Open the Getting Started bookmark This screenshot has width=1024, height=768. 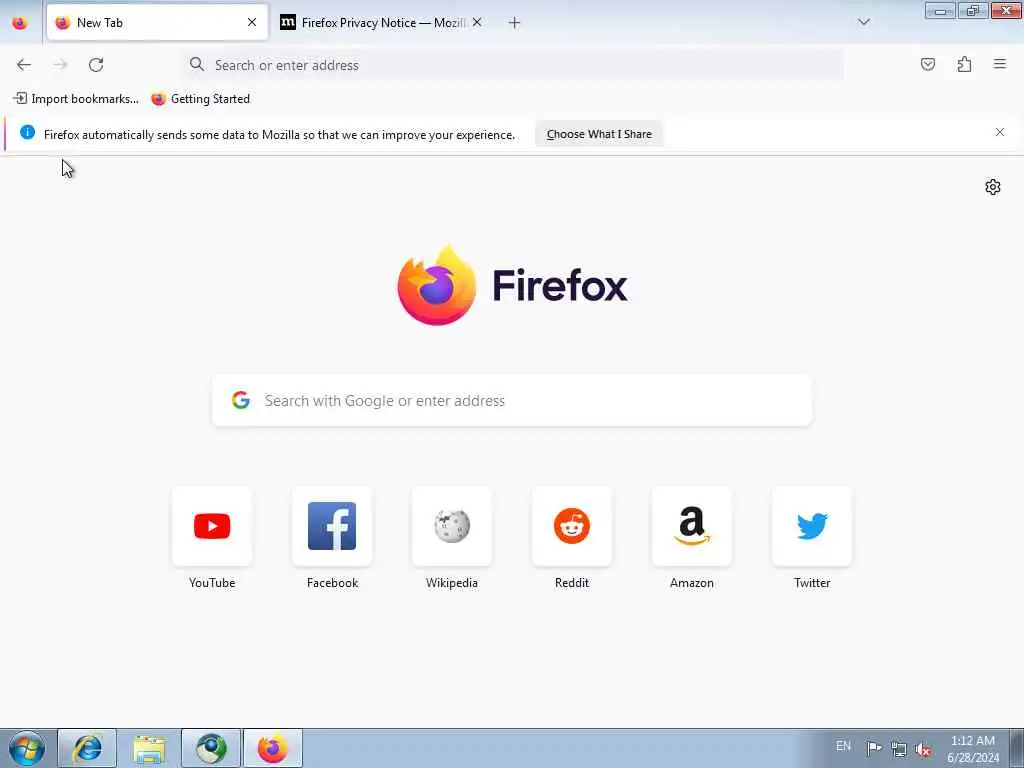[200, 99]
